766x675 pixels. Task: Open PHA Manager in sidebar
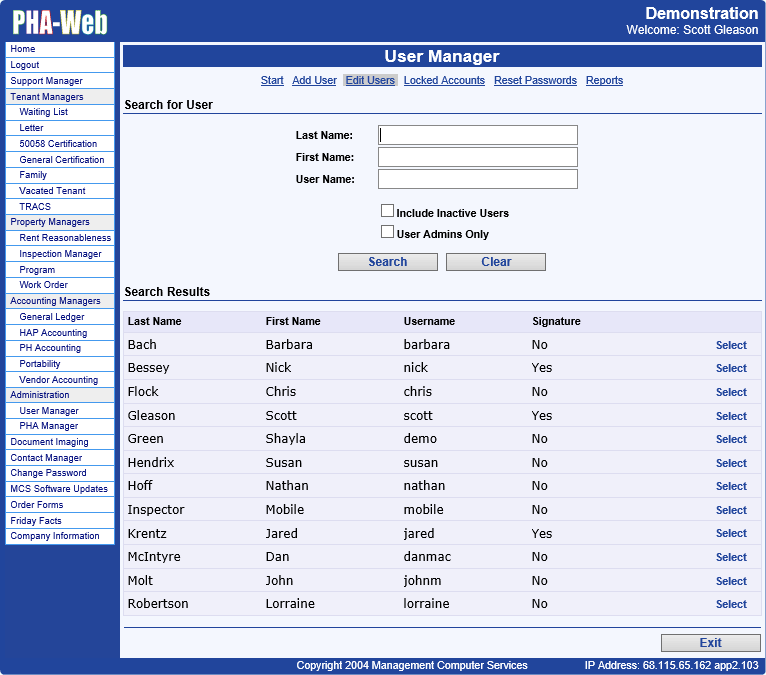point(60,426)
